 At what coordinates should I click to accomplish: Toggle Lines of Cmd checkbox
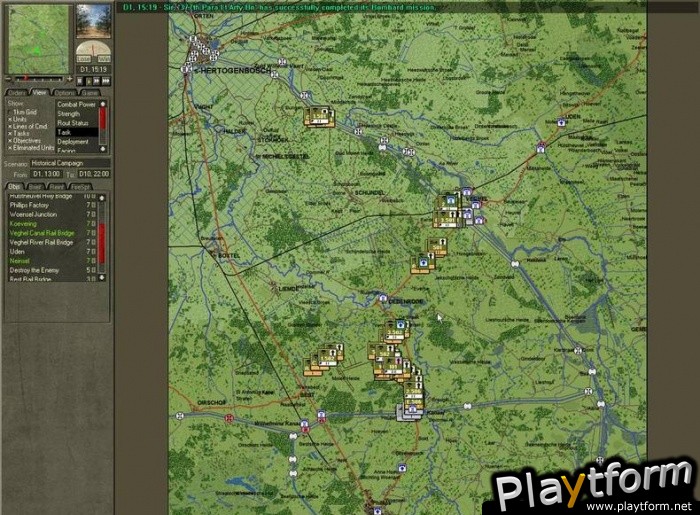10,127
